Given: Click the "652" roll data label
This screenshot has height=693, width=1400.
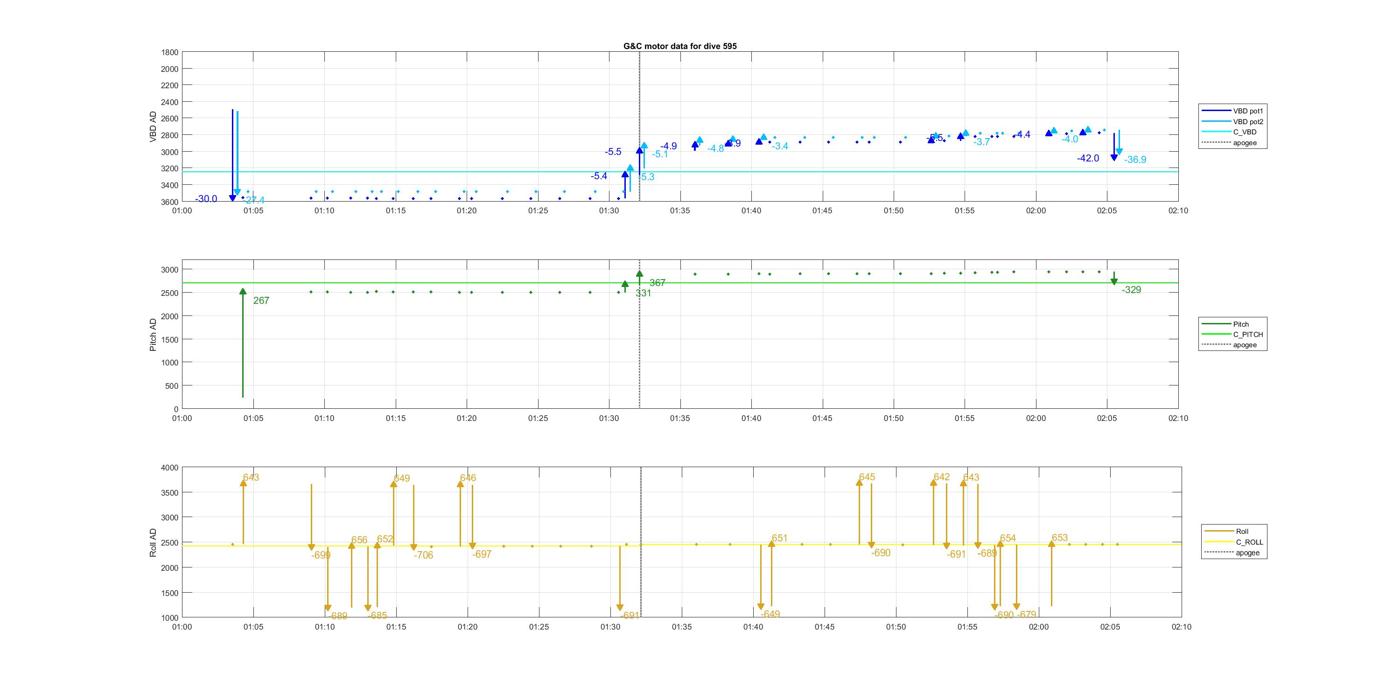Looking at the screenshot, I should [x=385, y=539].
